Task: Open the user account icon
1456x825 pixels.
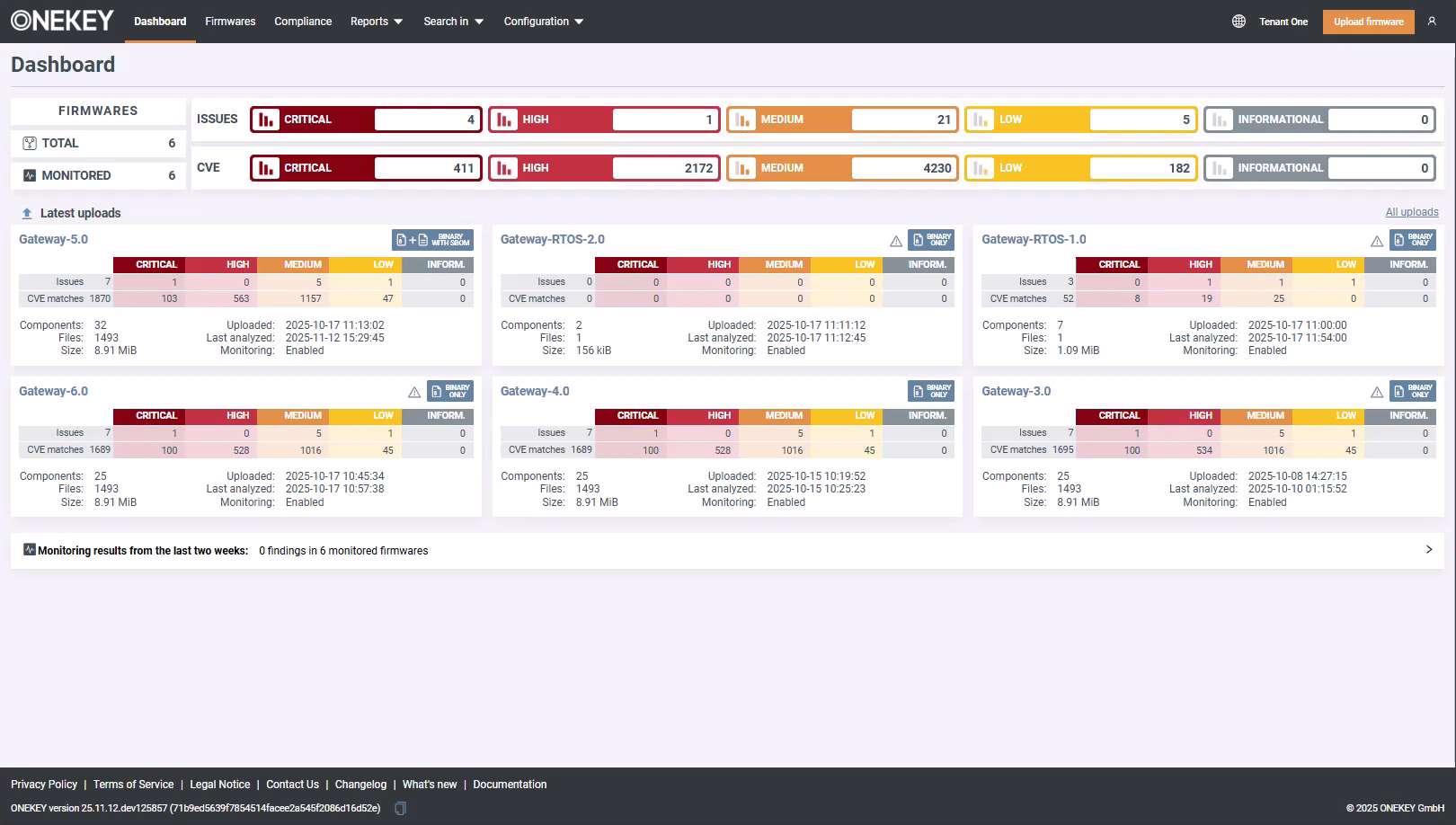Action: coord(1432,22)
